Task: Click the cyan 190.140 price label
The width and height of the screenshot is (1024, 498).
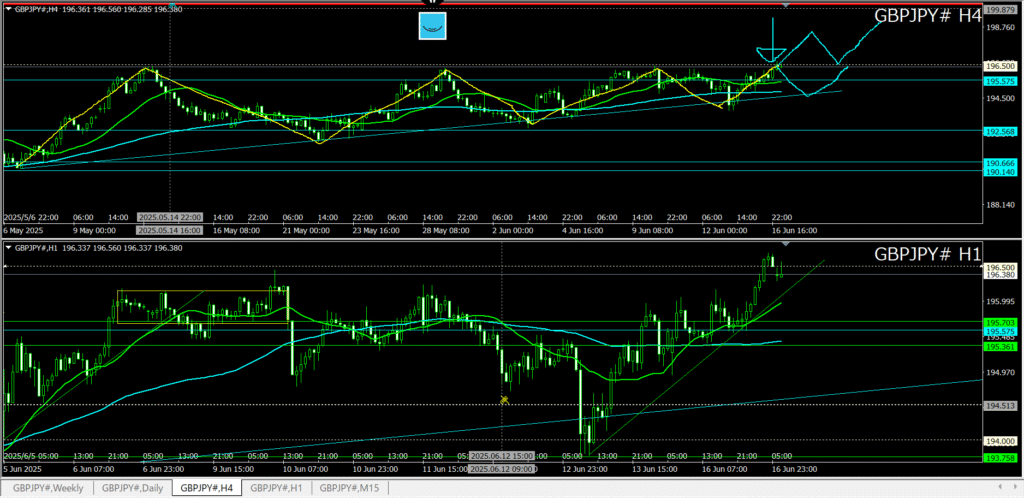Action: 1000,172
